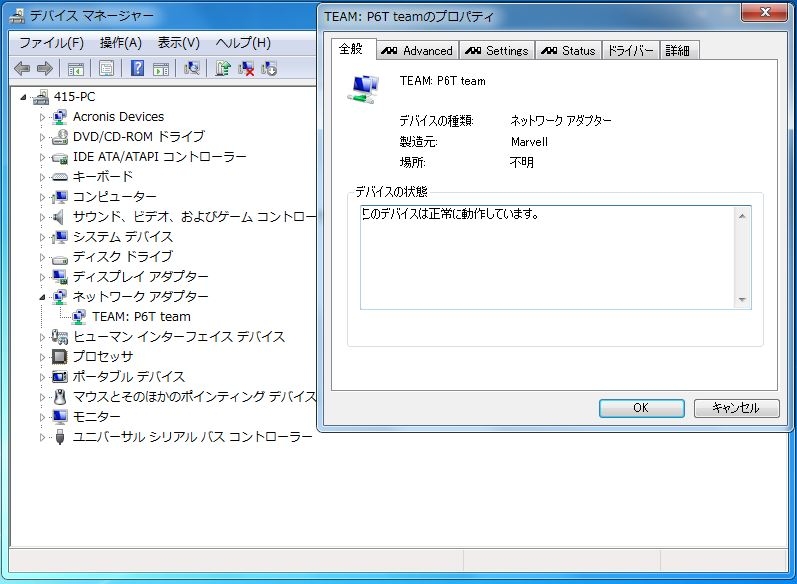Open the ファイル(F) menu
The width and height of the screenshot is (797, 584).
click(x=51, y=43)
